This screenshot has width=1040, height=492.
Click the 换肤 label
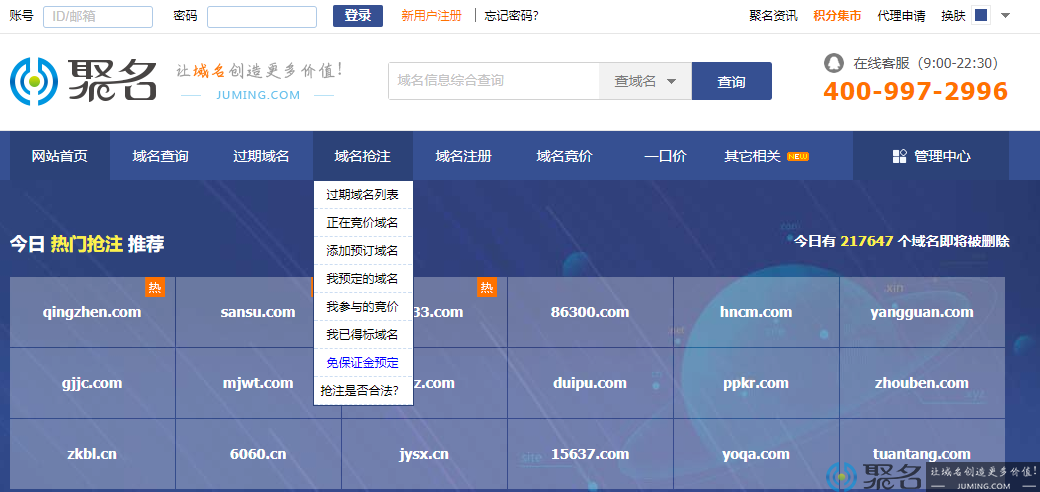[953, 16]
